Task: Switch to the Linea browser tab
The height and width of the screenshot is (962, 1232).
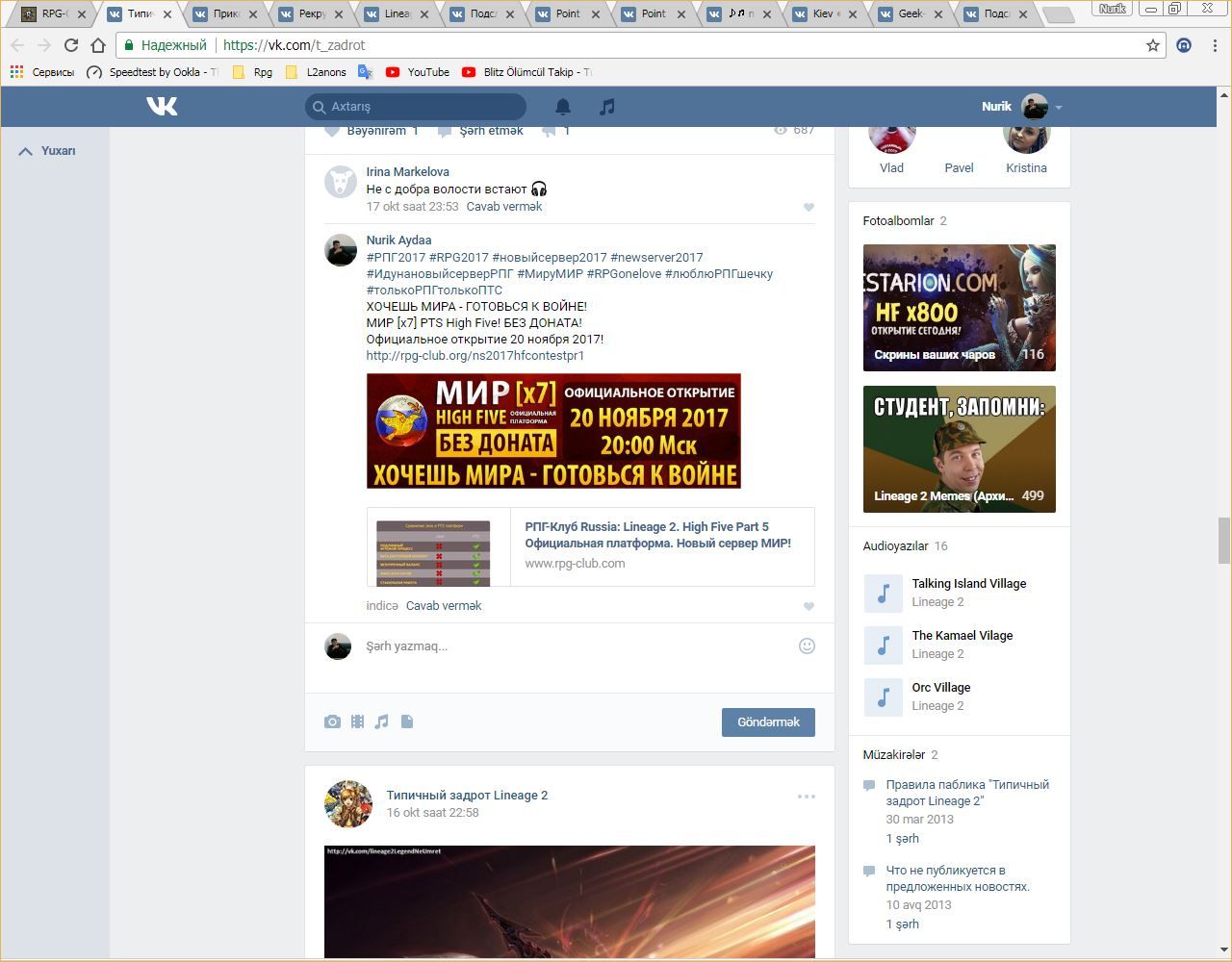Action: click(397, 13)
